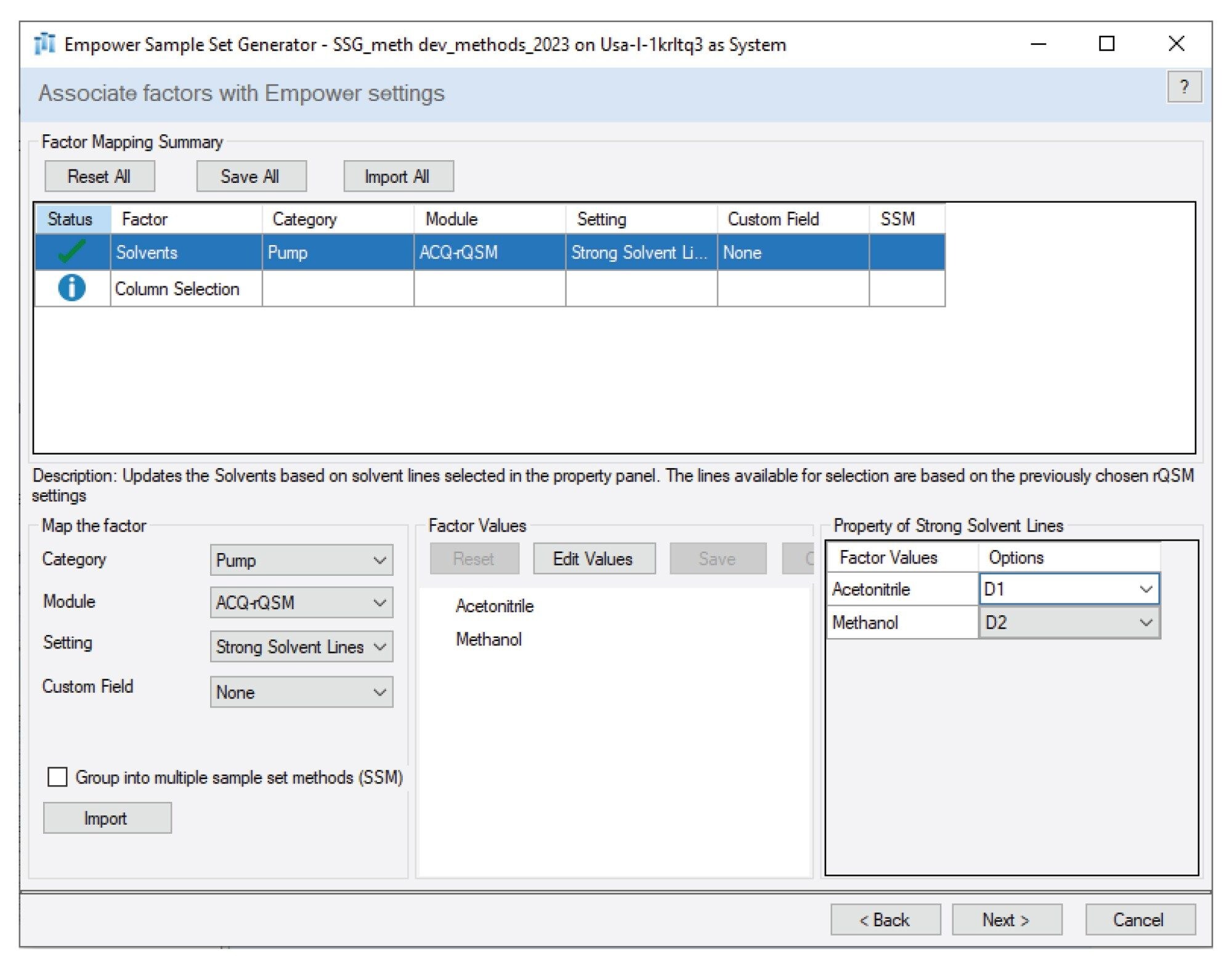The height and width of the screenshot is (970, 1232).
Task: Click the ACQ-rQSM module cell in summary table
Action: 490,252
